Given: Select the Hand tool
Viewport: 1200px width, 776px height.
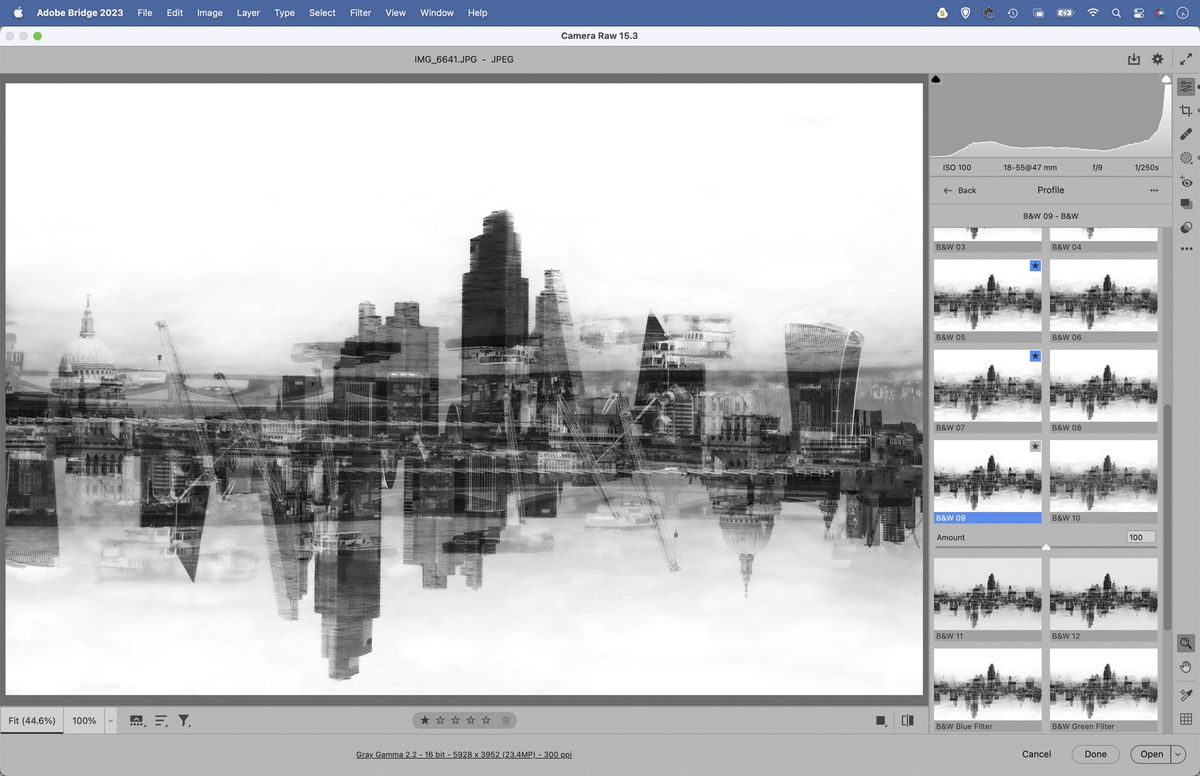Looking at the screenshot, I should (x=1186, y=666).
